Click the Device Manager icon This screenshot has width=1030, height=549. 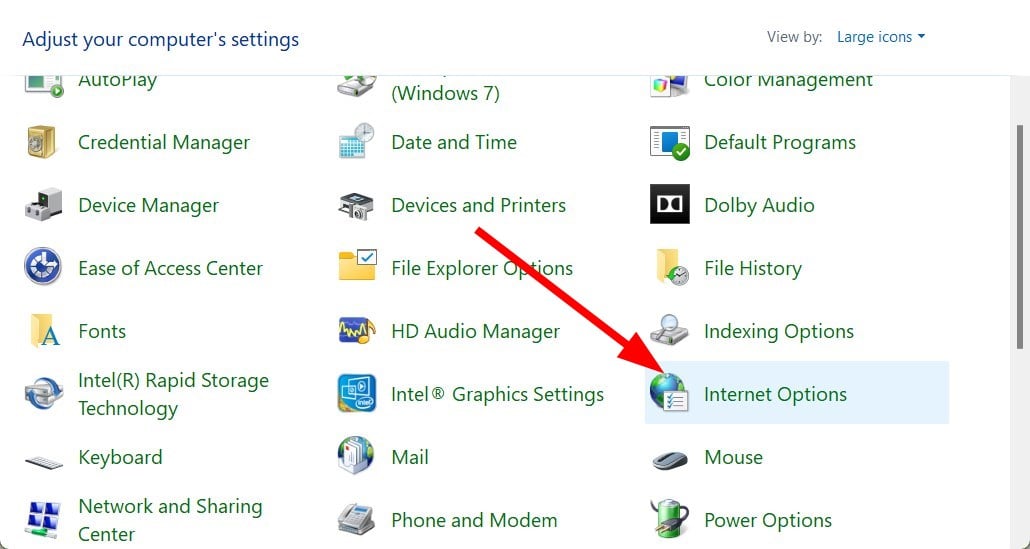pyautogui.click(x=43, y=204)
